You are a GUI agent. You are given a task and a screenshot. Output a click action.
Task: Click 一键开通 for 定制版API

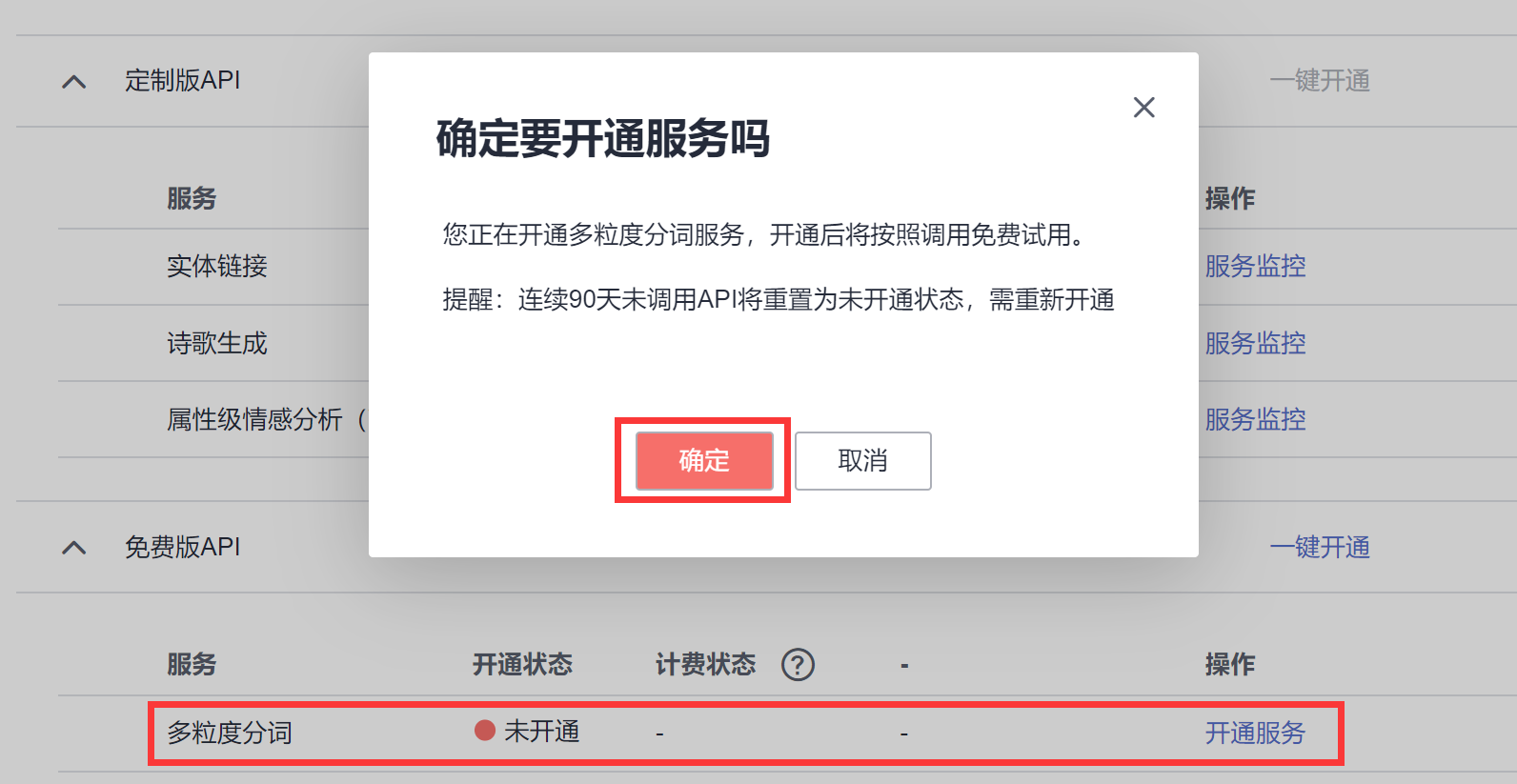point(1320,81)
